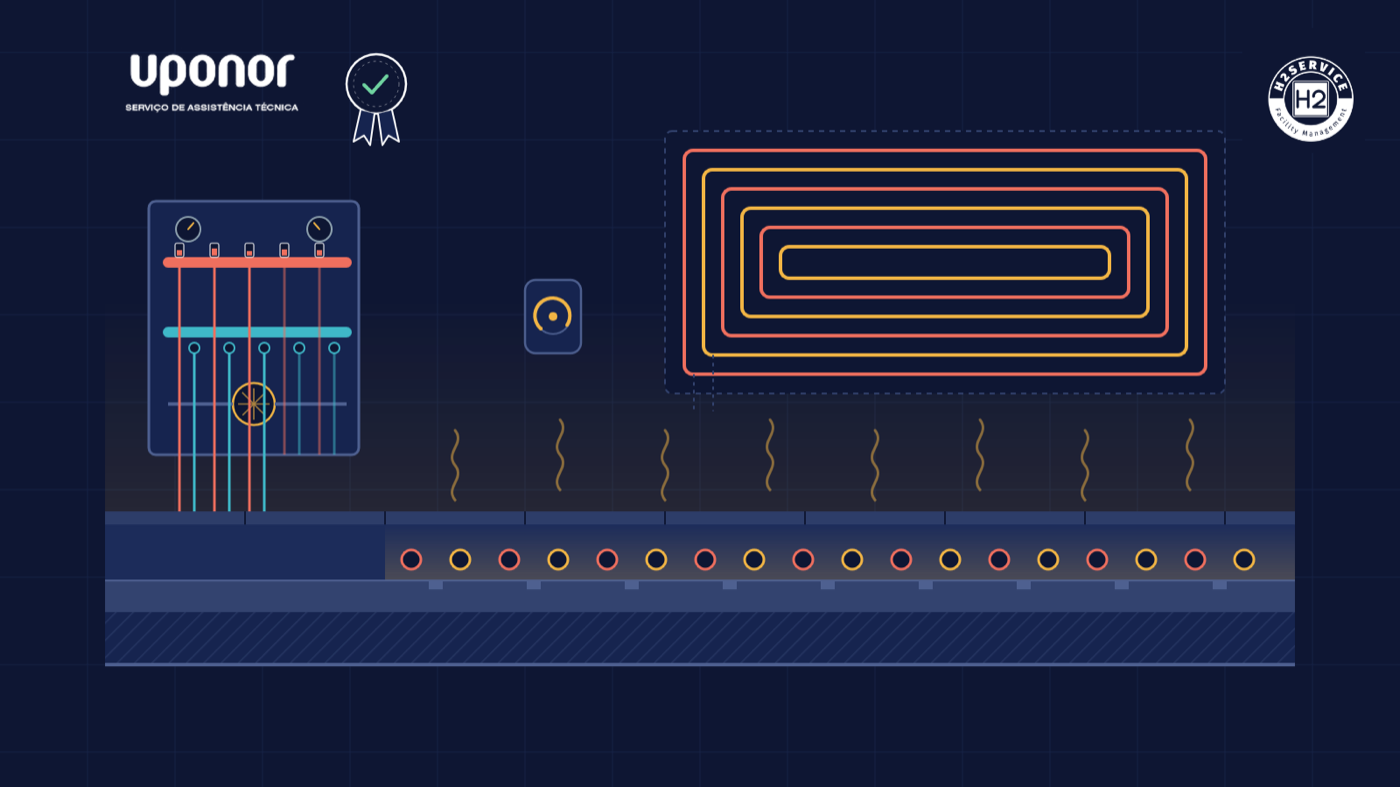Click the last blue valve circle
Viewport: 1400px width, 787px height.
tap(334, 348)
